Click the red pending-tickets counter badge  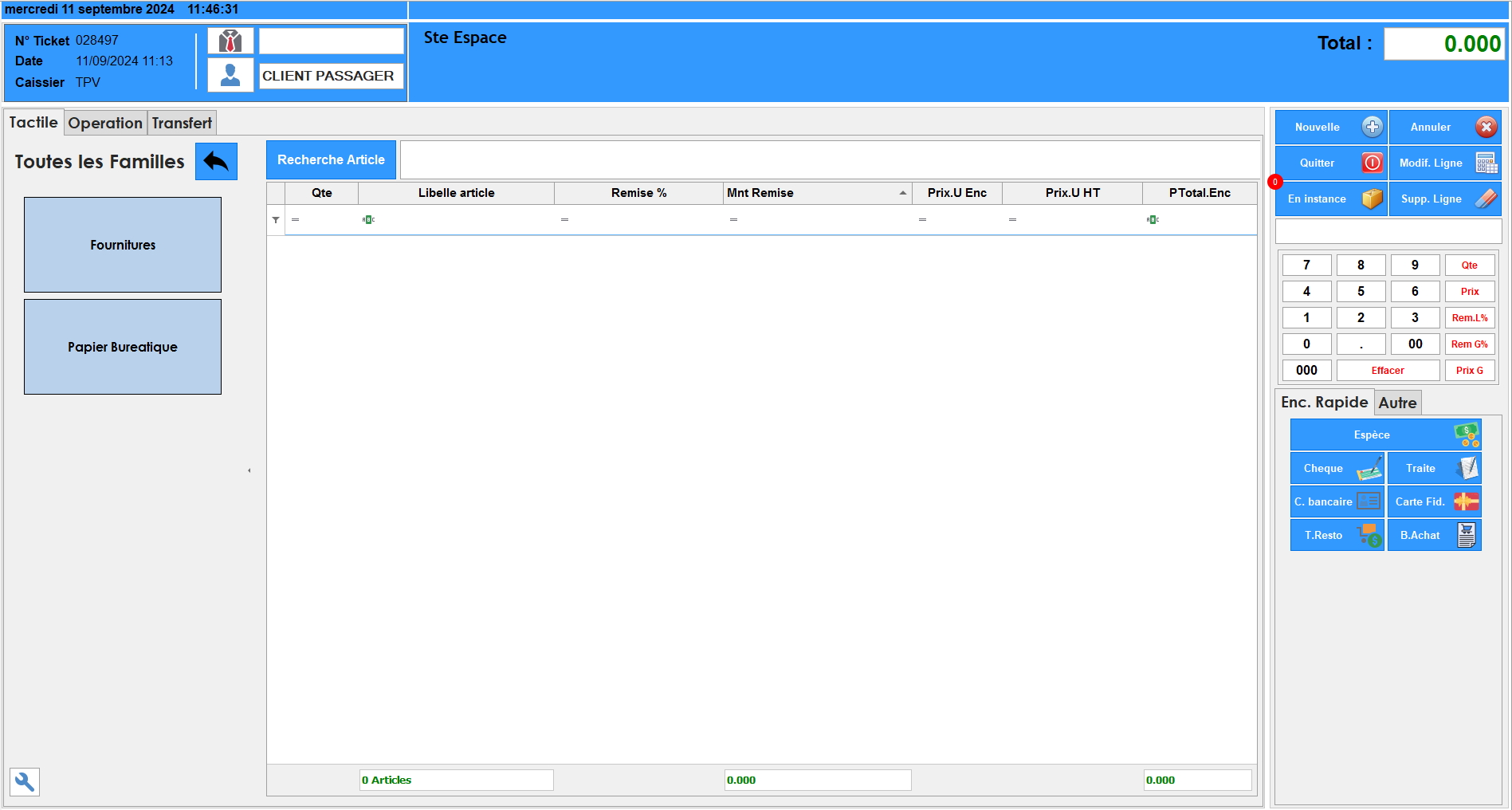1274,182
